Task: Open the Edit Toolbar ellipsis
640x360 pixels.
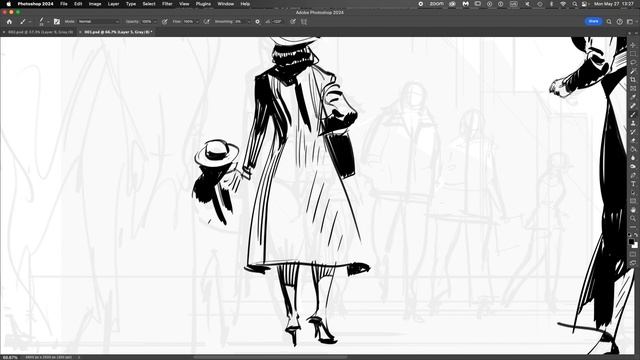Action: point(633,227)
